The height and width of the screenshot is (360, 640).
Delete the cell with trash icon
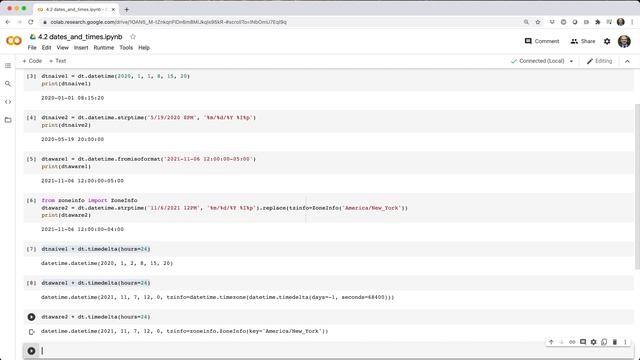(x=615, y=342)
